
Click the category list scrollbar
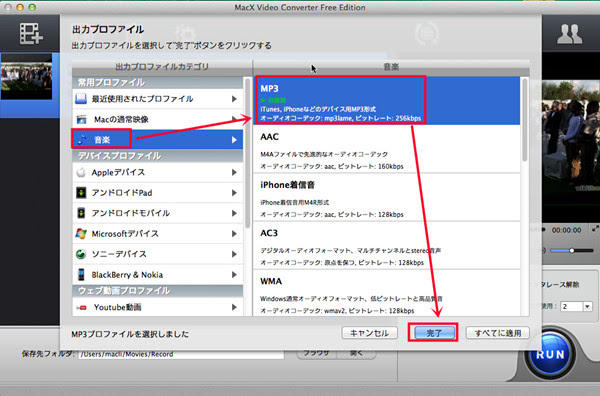tap(247, 153)
